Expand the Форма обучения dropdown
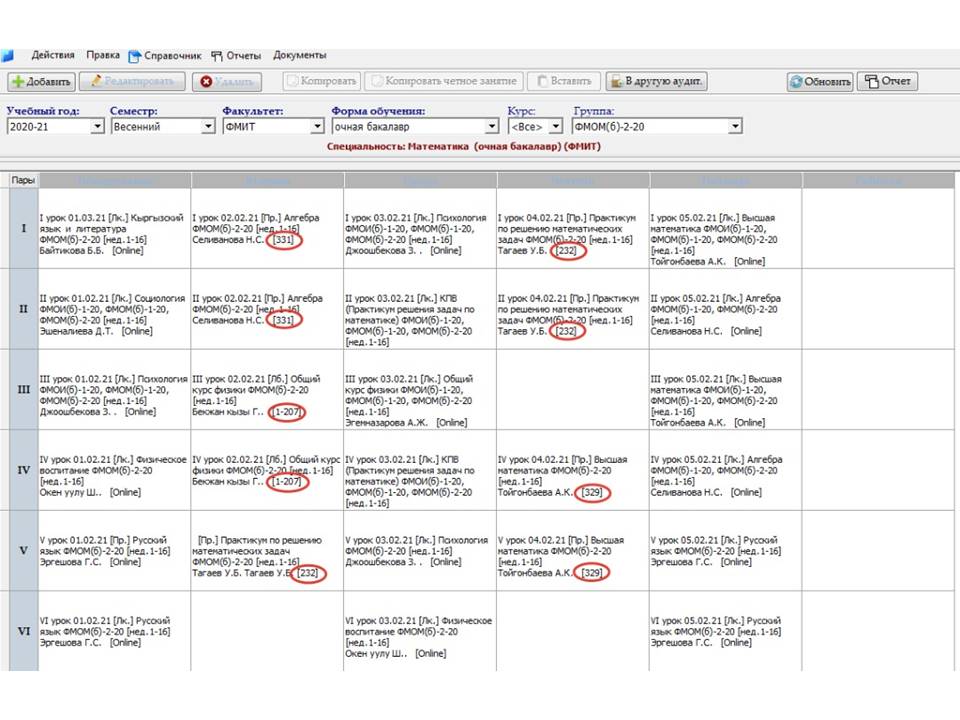The height and width of the screenshot is (720, 960). tap(492, 127)
